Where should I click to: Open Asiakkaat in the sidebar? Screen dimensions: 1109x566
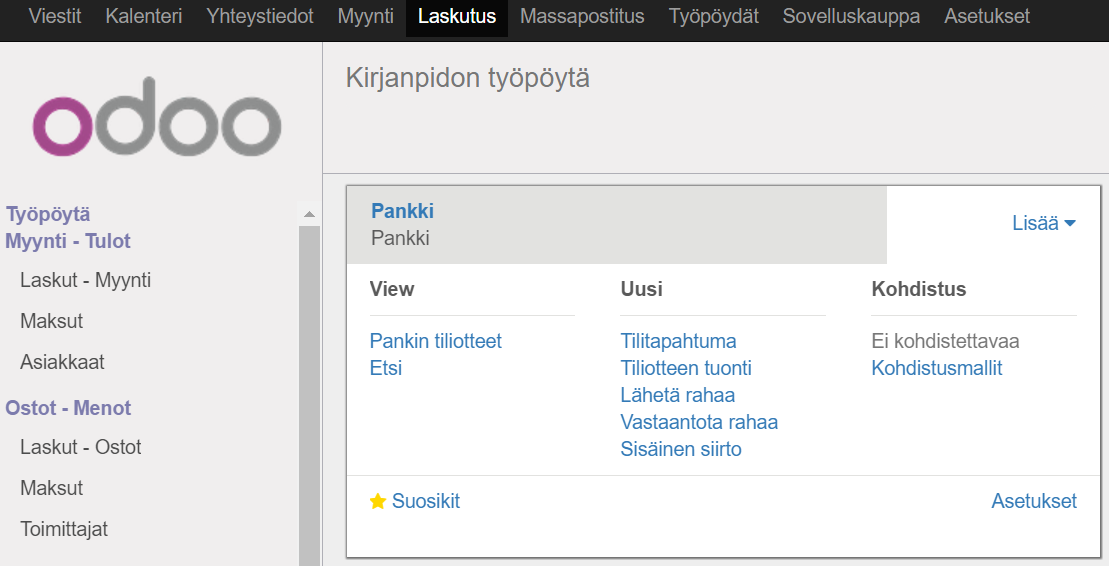coord(62,362)
